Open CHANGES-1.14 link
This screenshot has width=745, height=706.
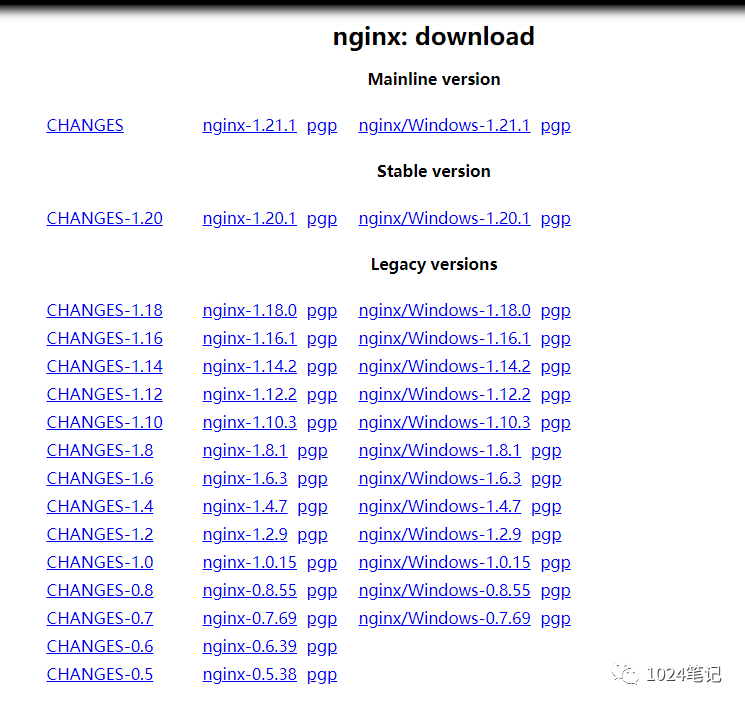pos(105,366)
